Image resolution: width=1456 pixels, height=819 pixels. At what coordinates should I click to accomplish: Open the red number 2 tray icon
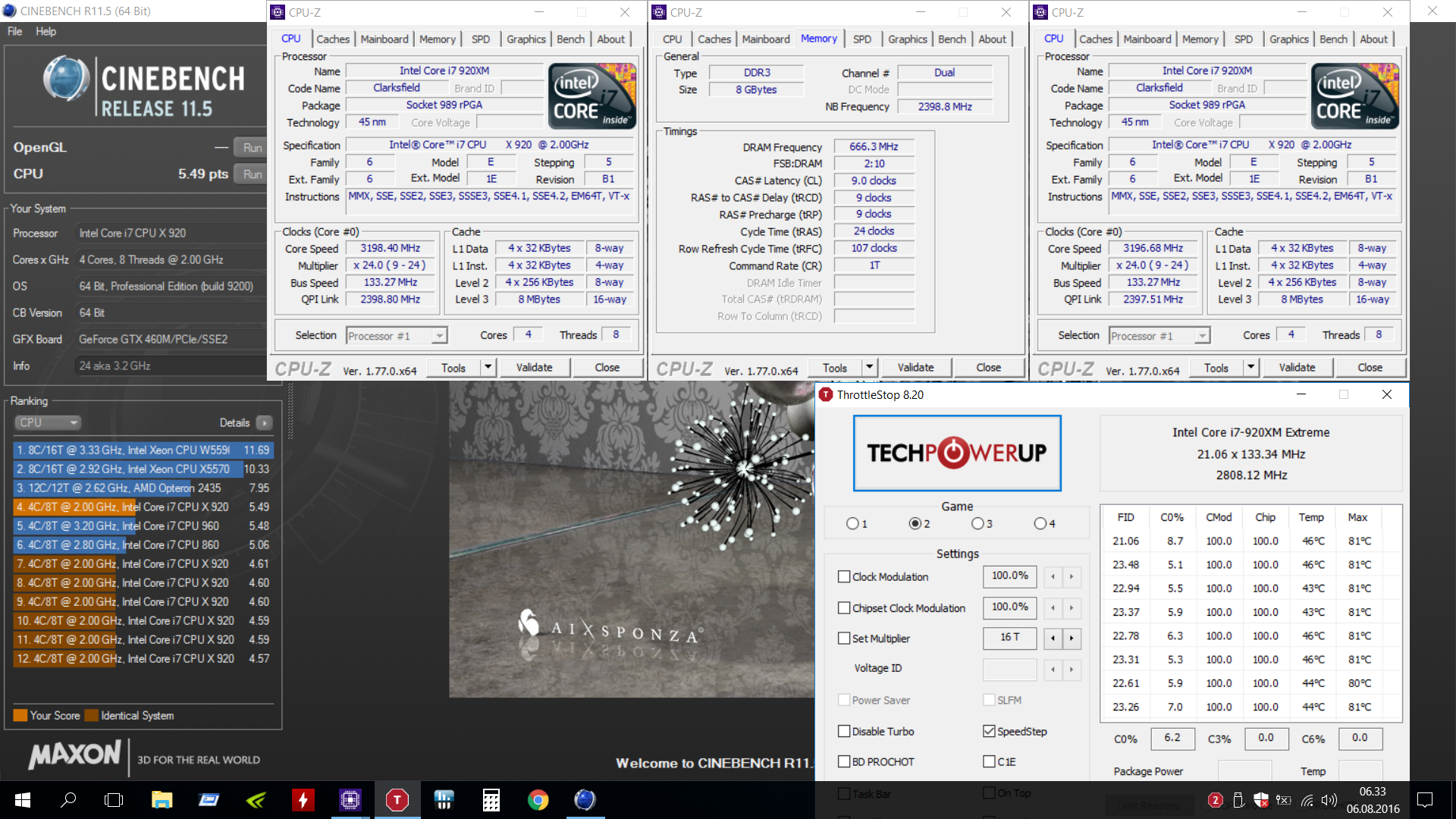tap(1215, 800)
